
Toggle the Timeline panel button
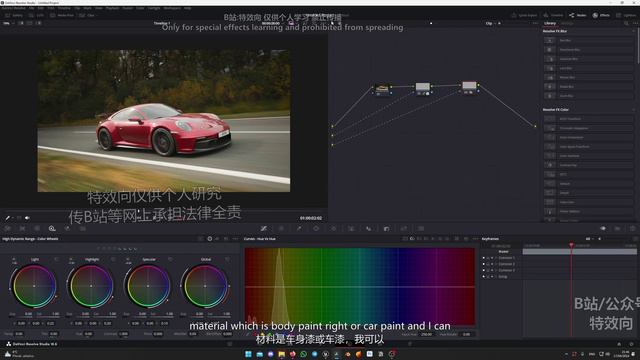click(x=554, y=15)
